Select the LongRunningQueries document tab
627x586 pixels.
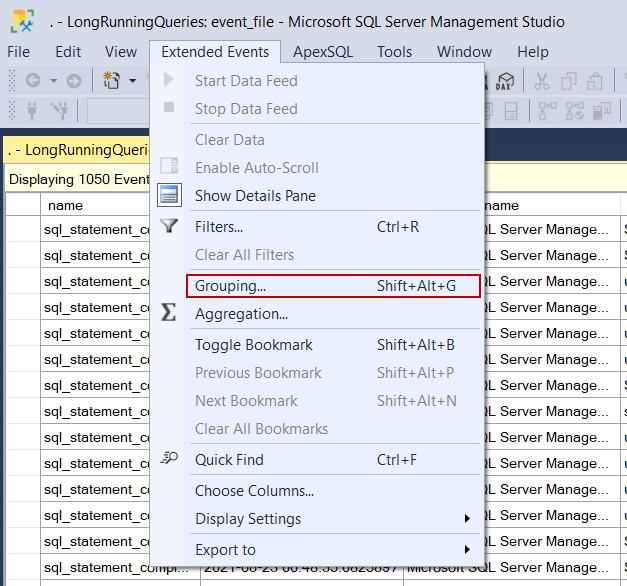pyautogui.click(x=76, y=151)
